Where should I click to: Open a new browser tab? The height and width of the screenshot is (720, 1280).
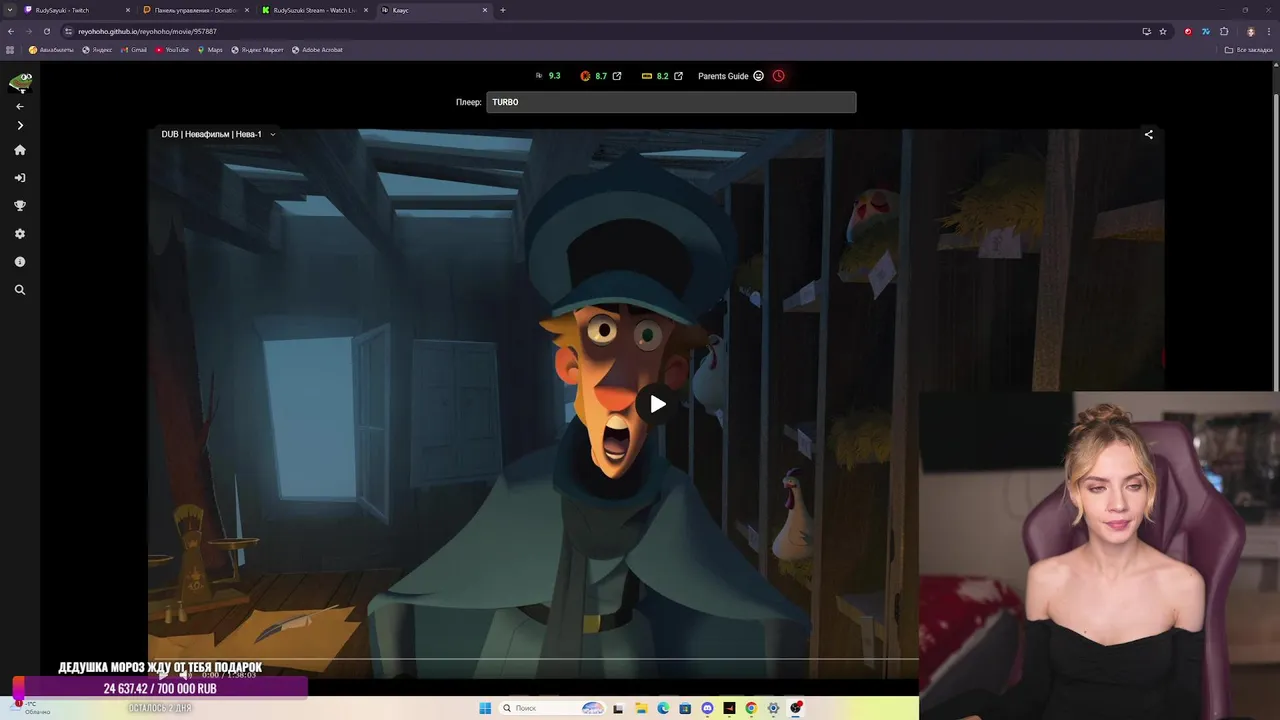click(x=502, y=10)
